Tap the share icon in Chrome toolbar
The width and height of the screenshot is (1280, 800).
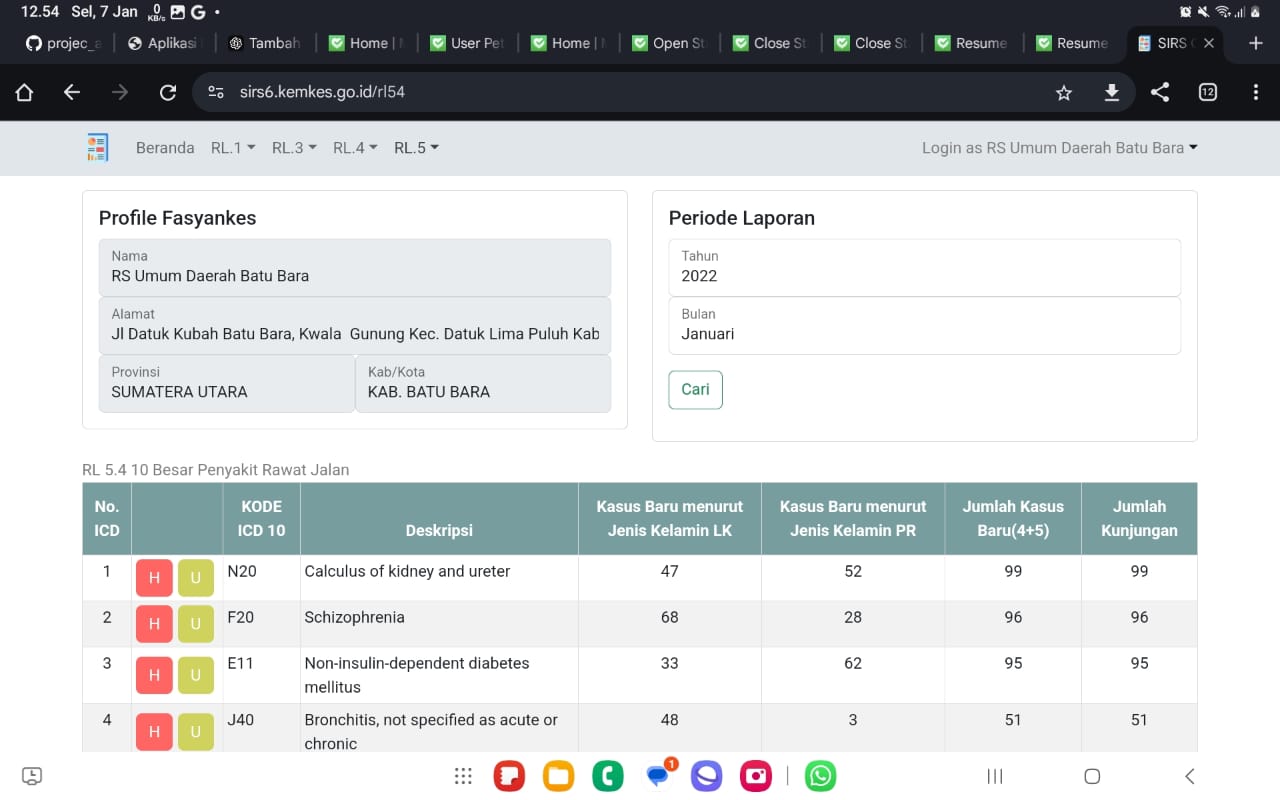click(1159, 92)
